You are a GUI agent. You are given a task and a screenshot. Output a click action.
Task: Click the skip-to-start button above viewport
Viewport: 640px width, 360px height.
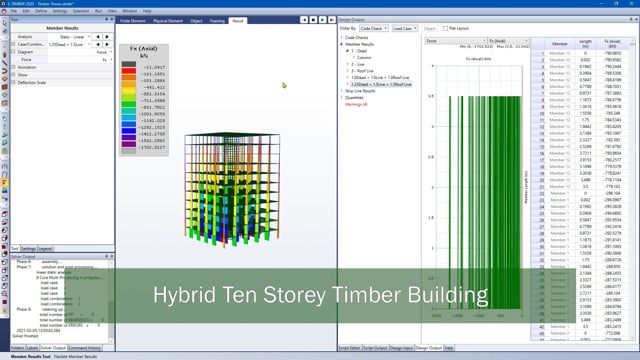[304, 20]
